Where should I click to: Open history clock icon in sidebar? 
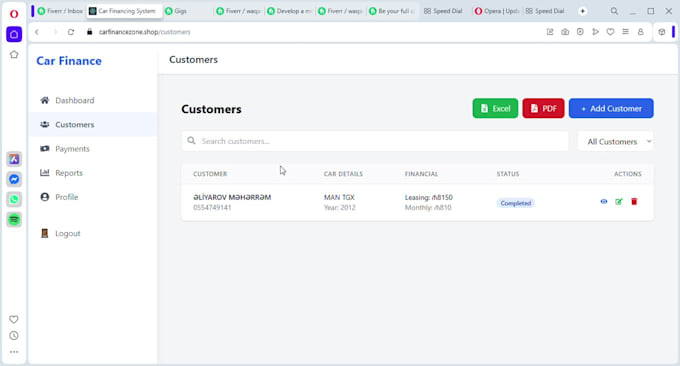point(14,336)
